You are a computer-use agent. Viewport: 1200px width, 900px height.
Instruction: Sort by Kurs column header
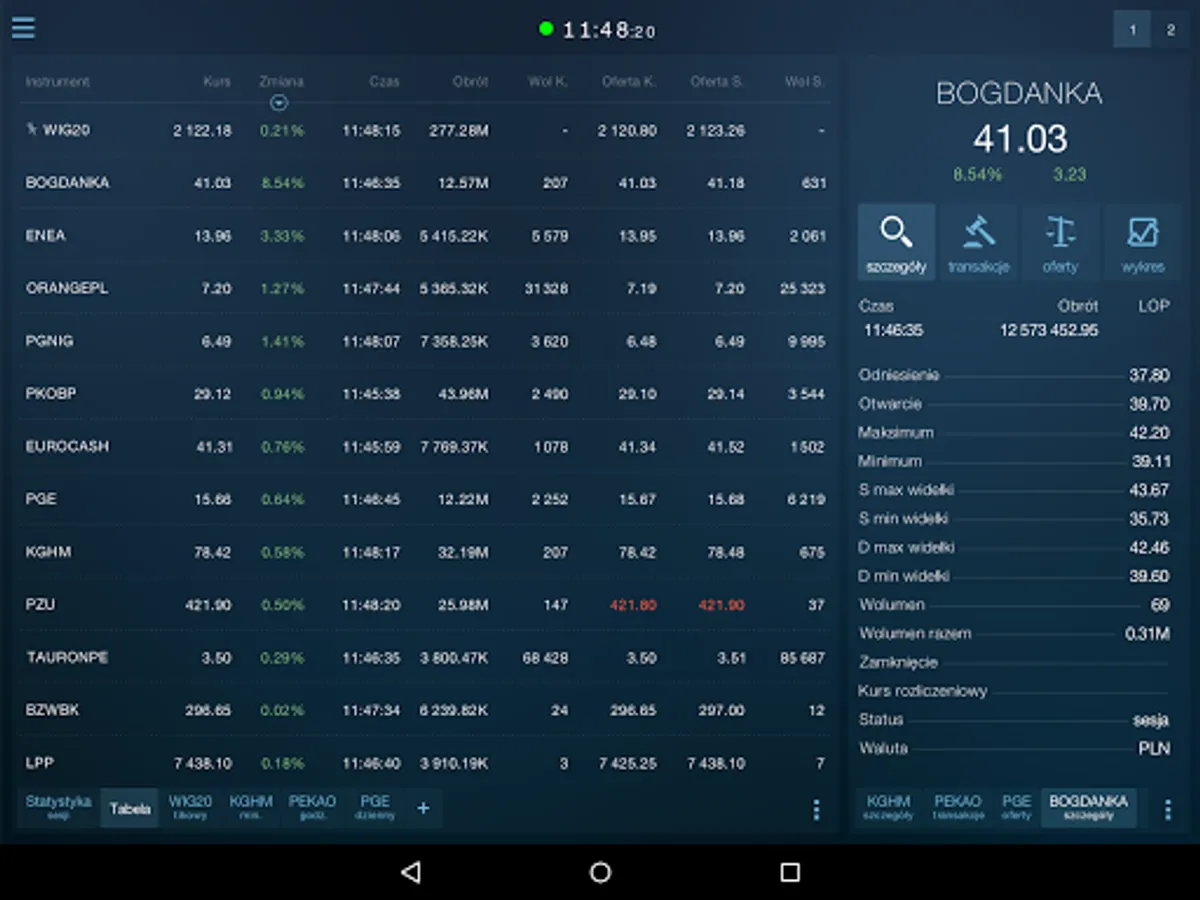pyautogui.click(x=216, y=81)
